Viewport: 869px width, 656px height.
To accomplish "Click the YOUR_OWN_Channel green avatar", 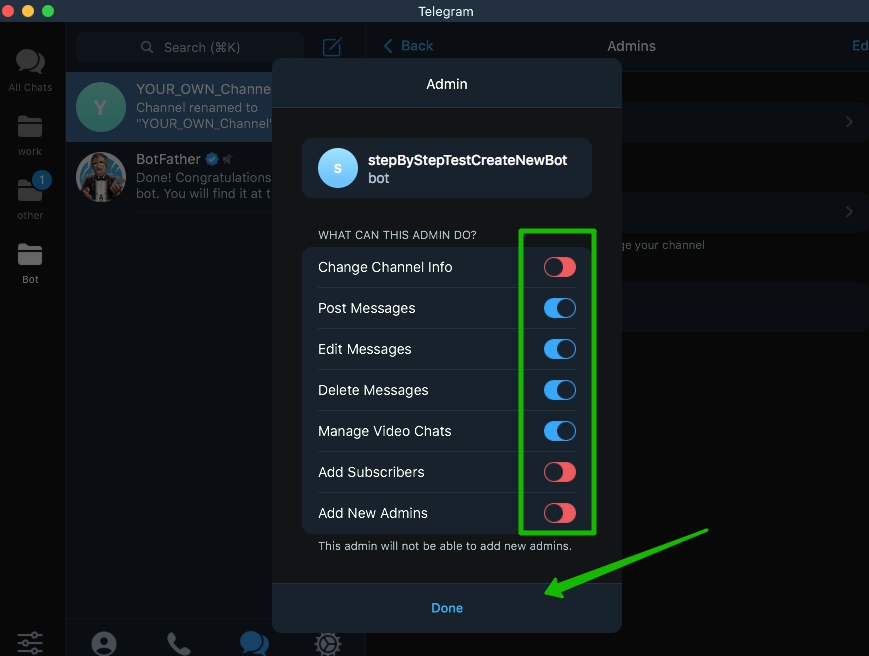I will click(x=100, y=107).
